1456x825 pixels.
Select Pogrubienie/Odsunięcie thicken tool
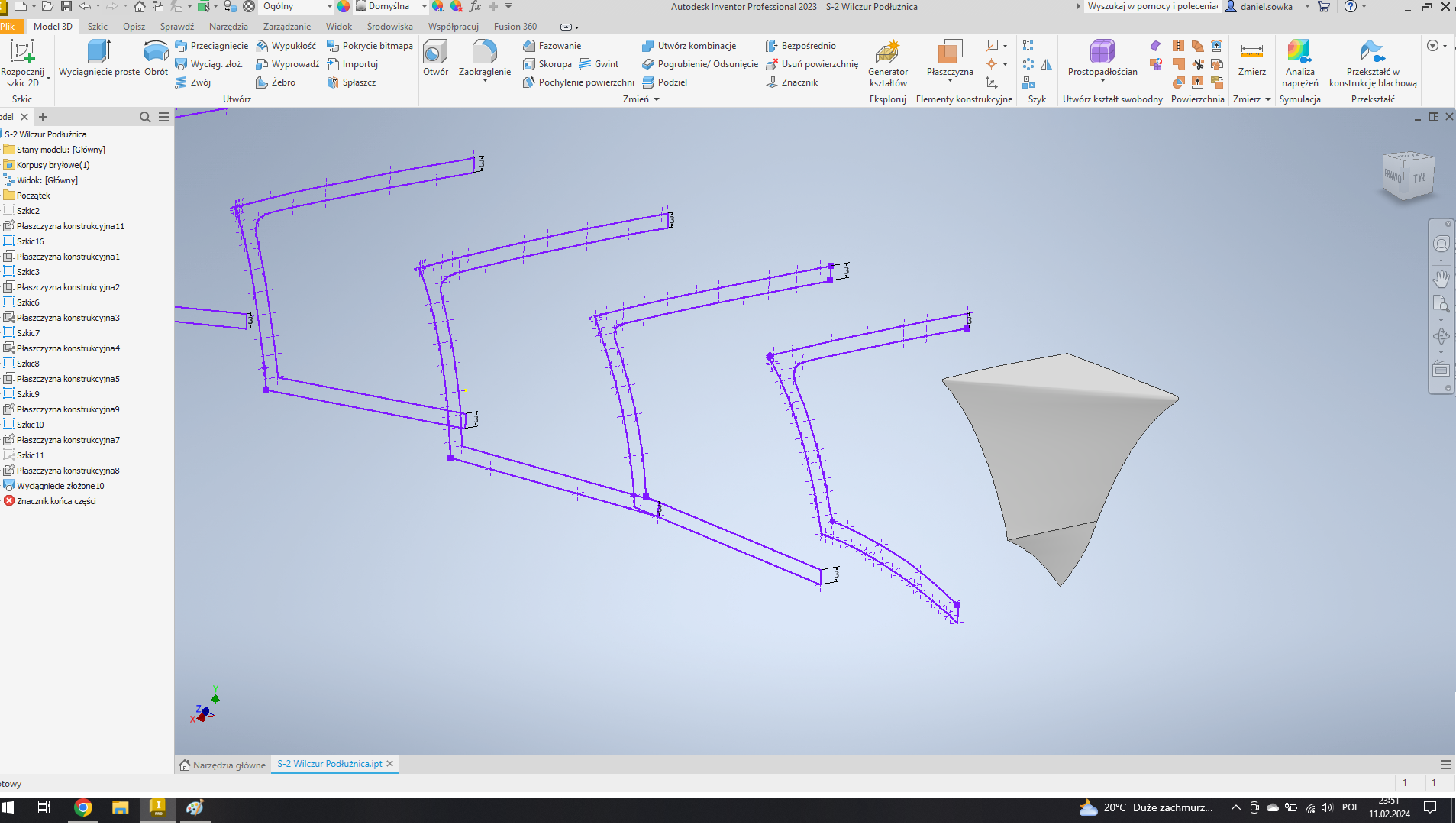700,64
